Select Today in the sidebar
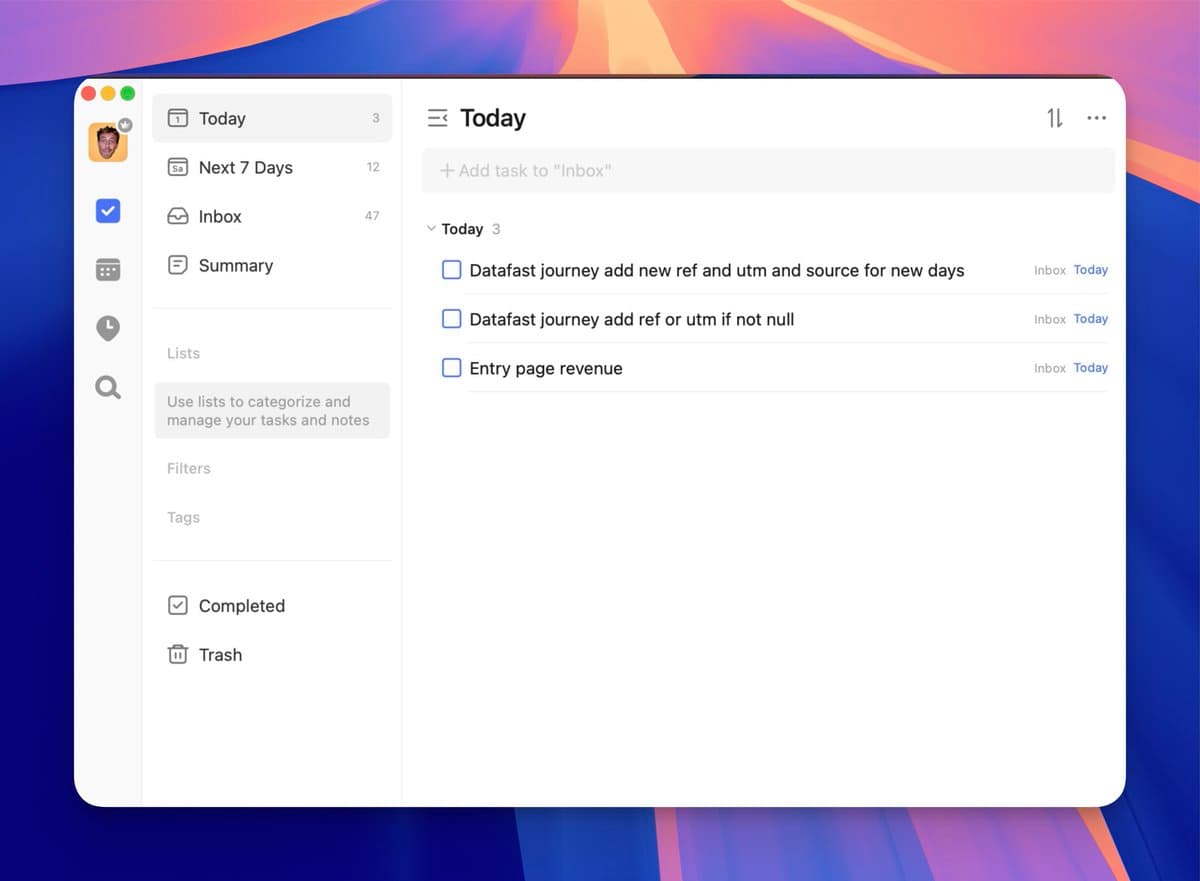The width and height of the screenshot is (1200, 881). click(272, 118)
